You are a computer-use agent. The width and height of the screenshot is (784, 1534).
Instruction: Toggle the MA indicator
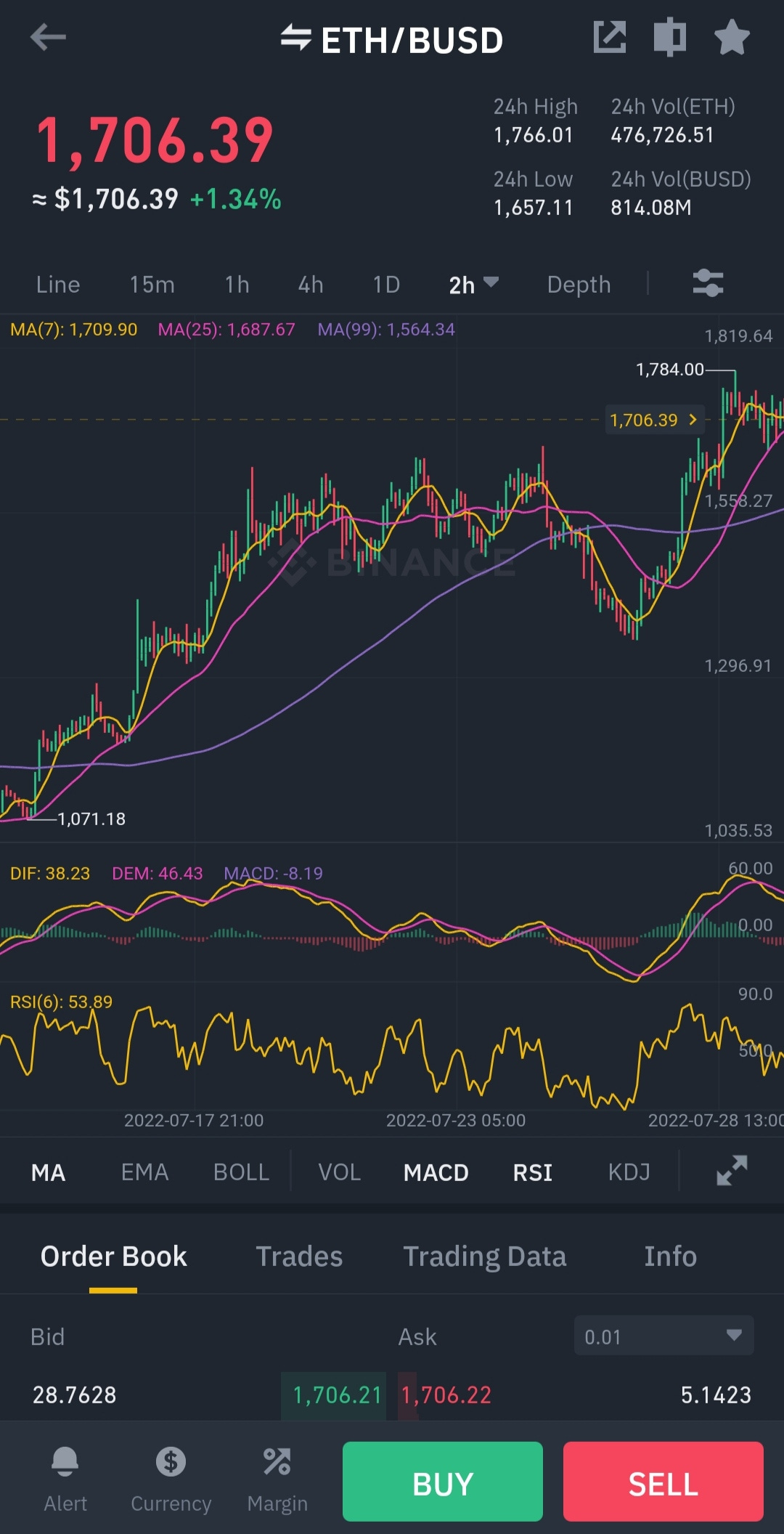click(49, 1172)
